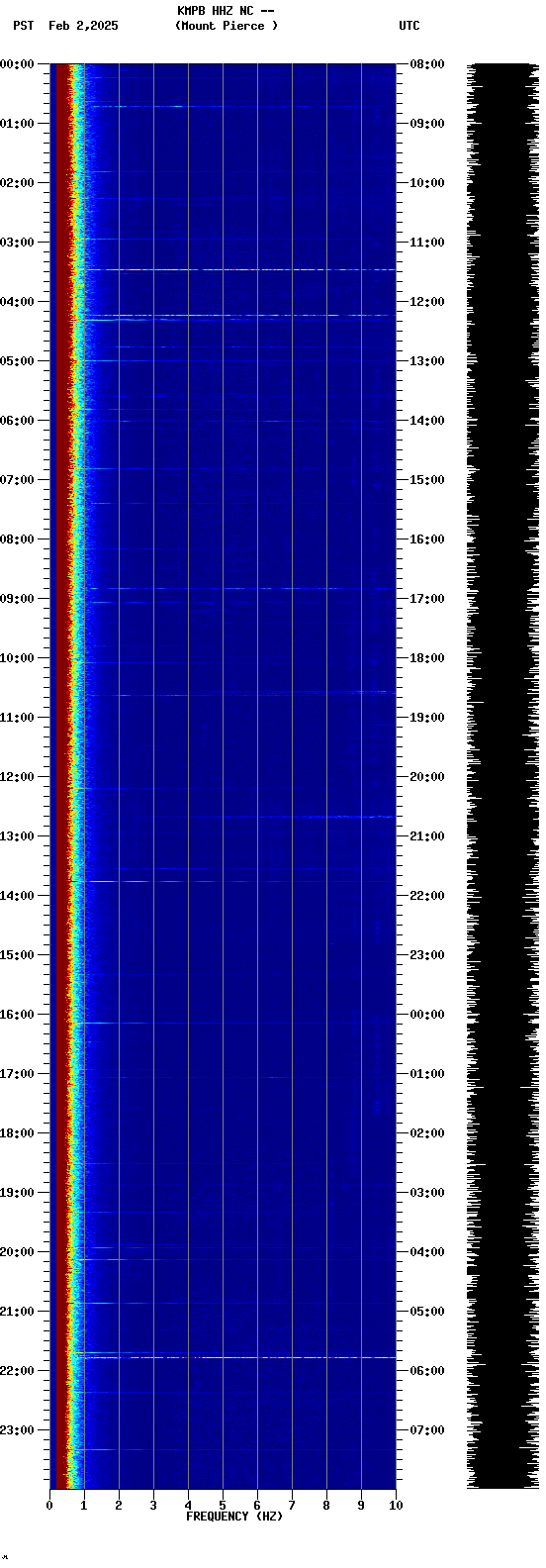Screen dimensions: 546x1568
Task: Click the UTC 11:00 time label
Action: tap(427, 243)
